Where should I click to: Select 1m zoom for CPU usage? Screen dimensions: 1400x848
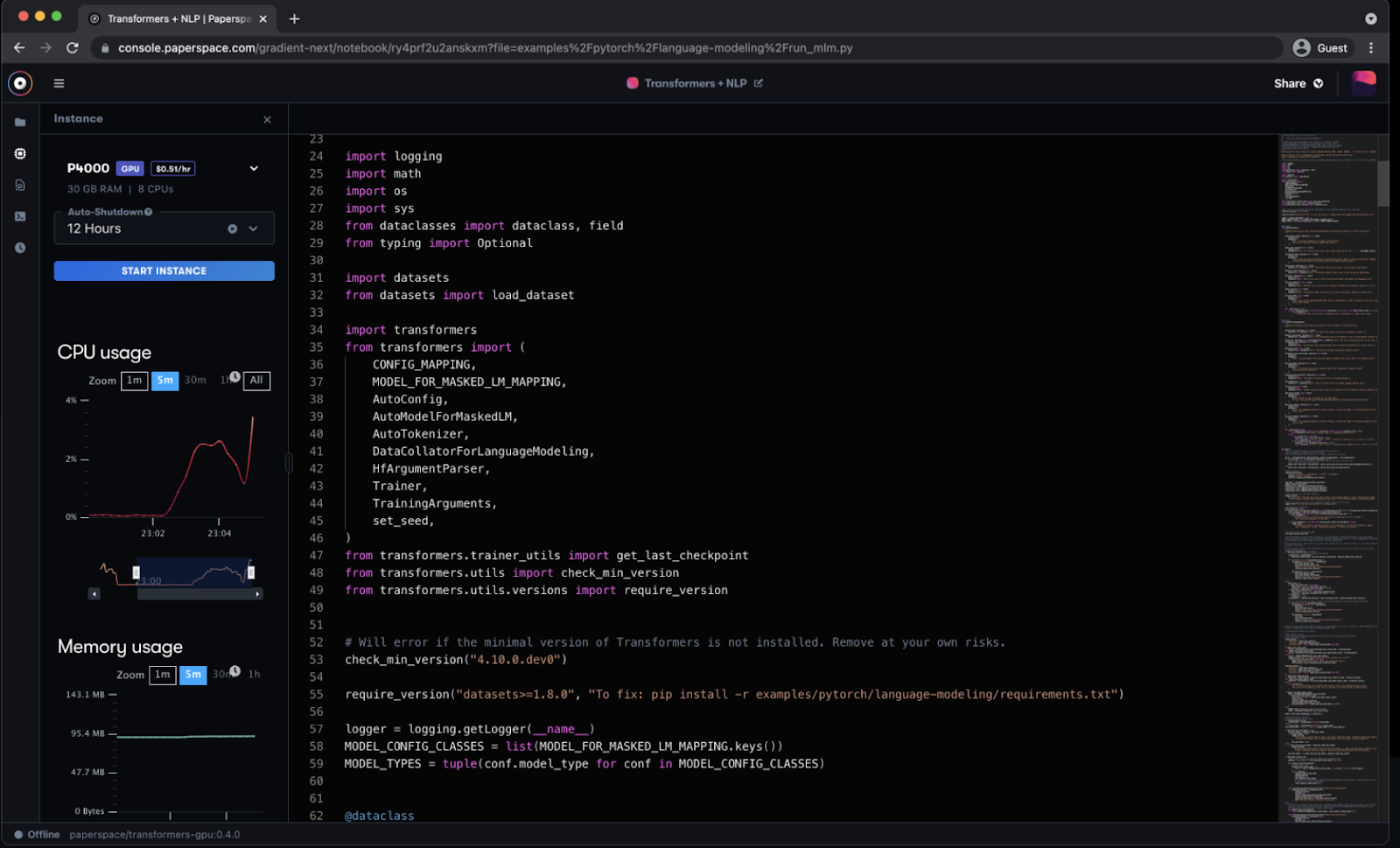[134, 381]
